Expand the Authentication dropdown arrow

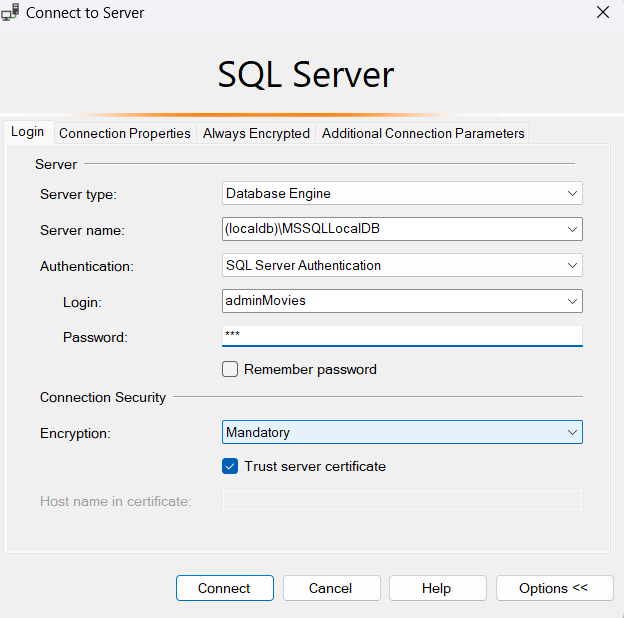(x=572, y=265)
